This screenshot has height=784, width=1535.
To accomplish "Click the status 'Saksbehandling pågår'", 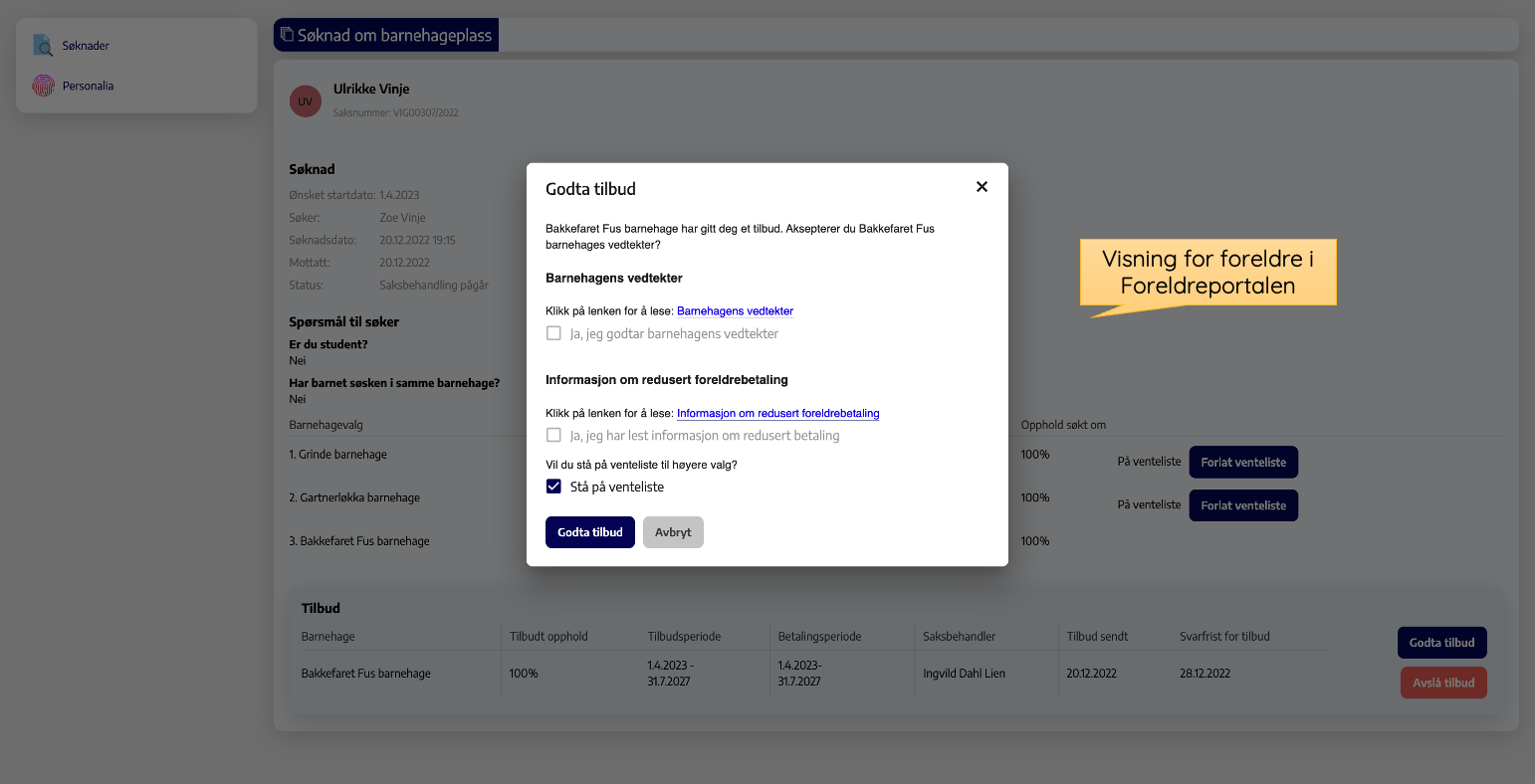I will click(x=434, y=286).
